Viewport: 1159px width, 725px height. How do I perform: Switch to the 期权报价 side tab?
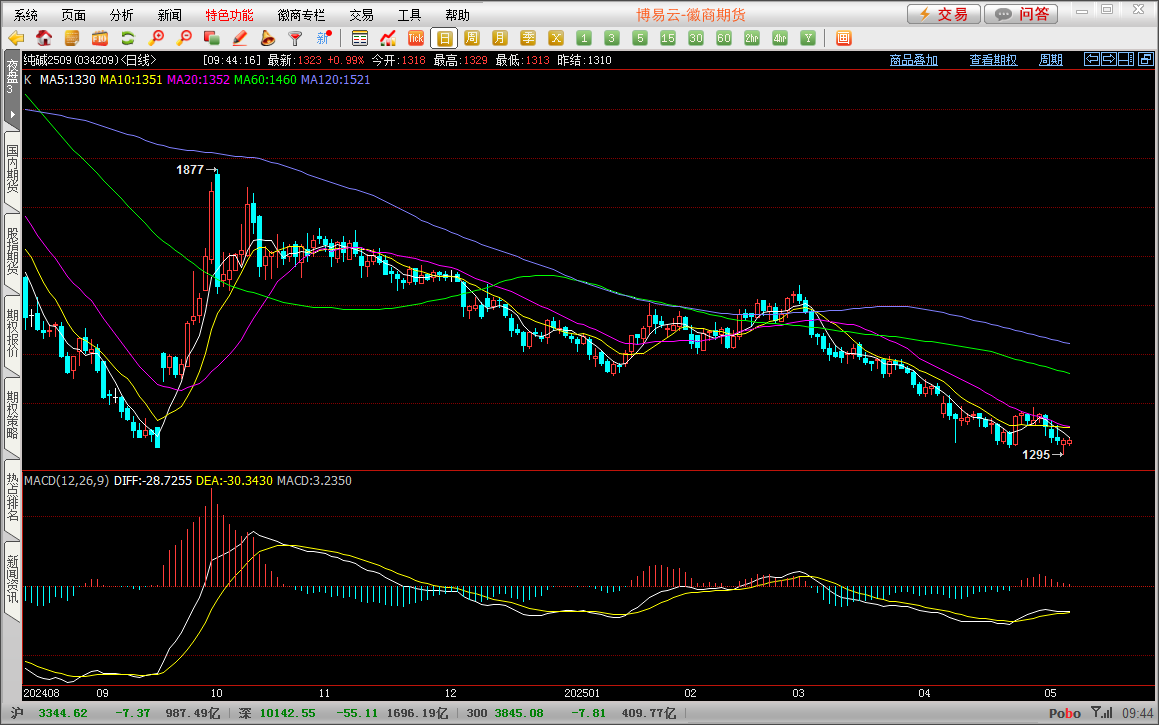(12, 333)
